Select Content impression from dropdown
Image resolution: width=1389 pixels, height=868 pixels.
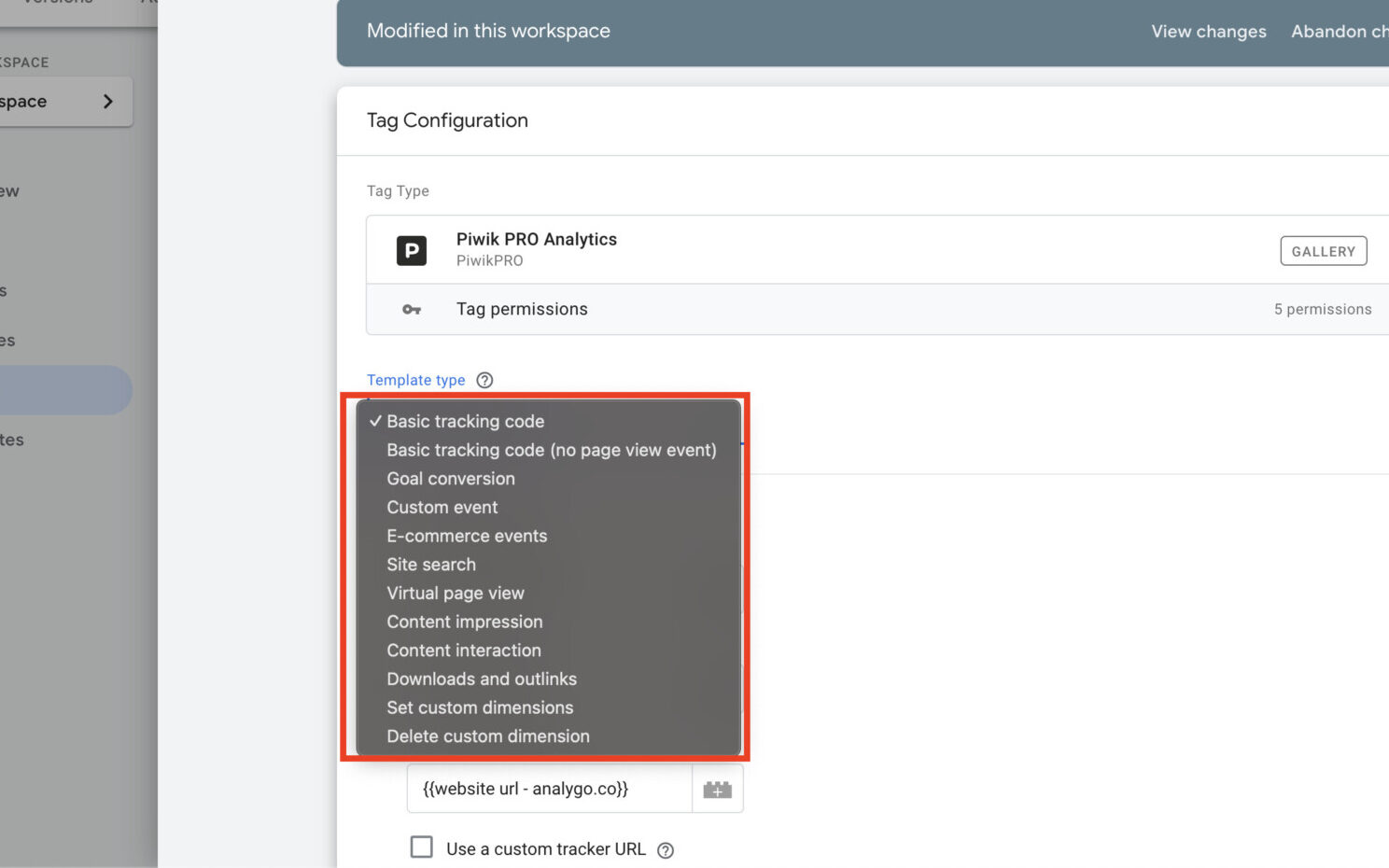464,622
